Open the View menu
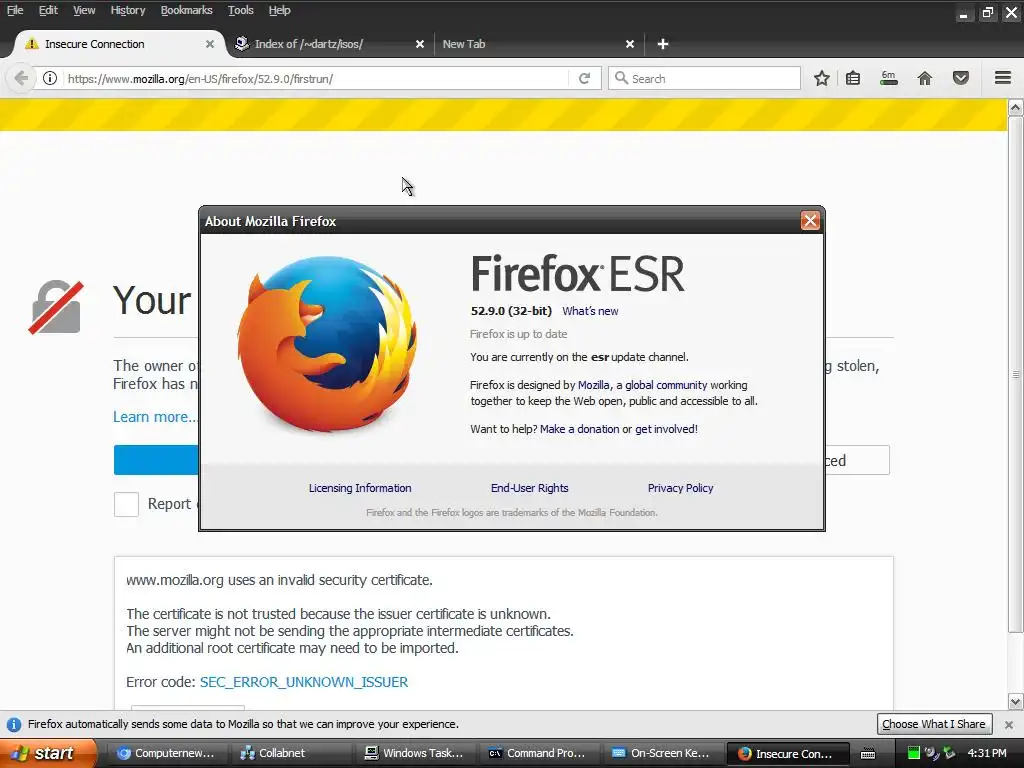This screenshot has width=1024, height=768. 84,10
